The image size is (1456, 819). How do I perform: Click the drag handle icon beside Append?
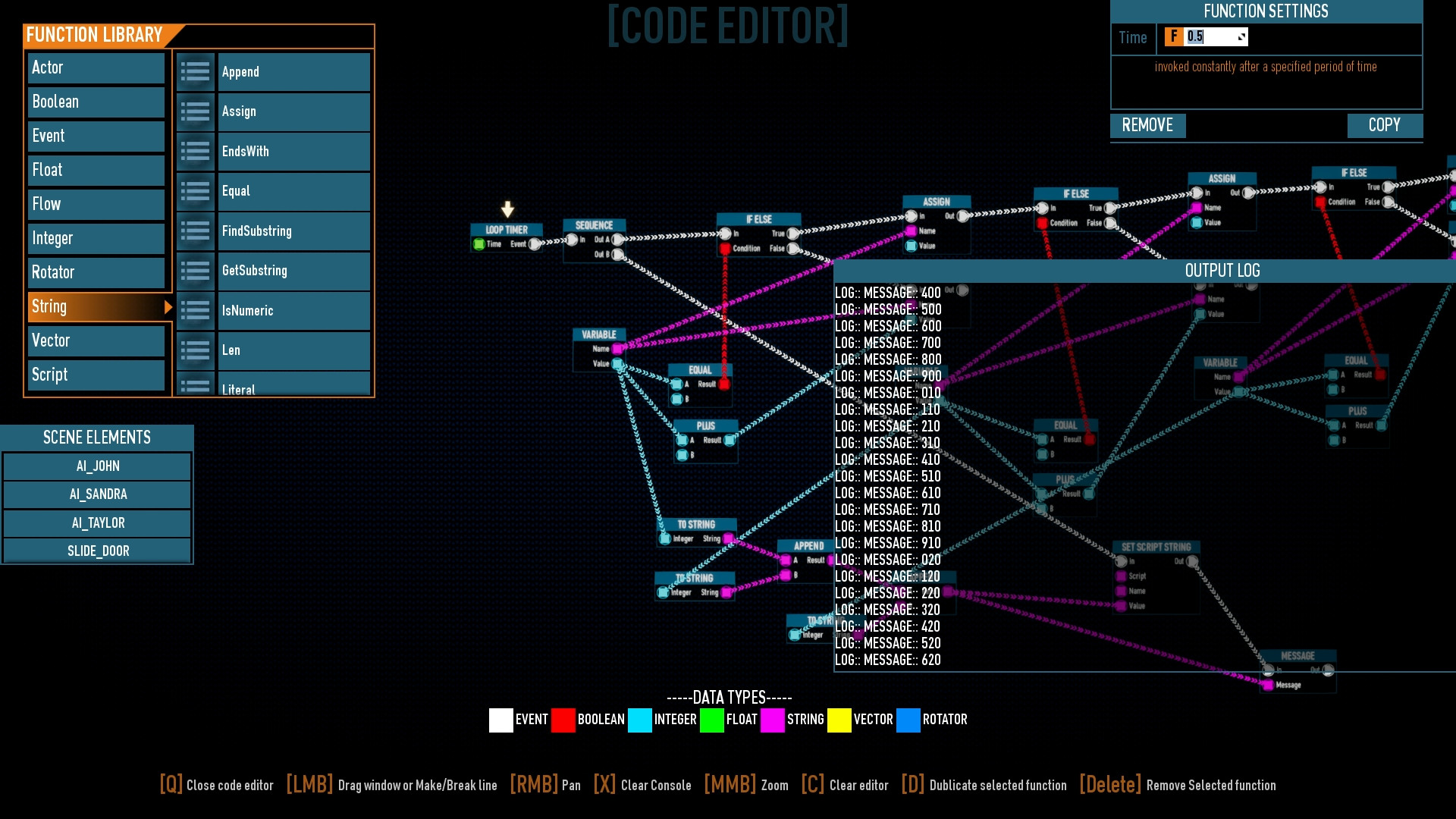click(x=195, y=71)
